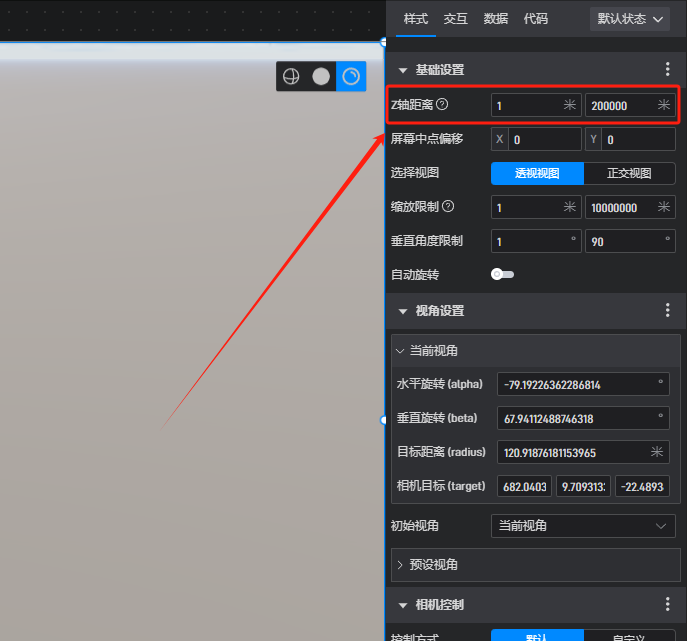Select 透视视图 view option

537,173
